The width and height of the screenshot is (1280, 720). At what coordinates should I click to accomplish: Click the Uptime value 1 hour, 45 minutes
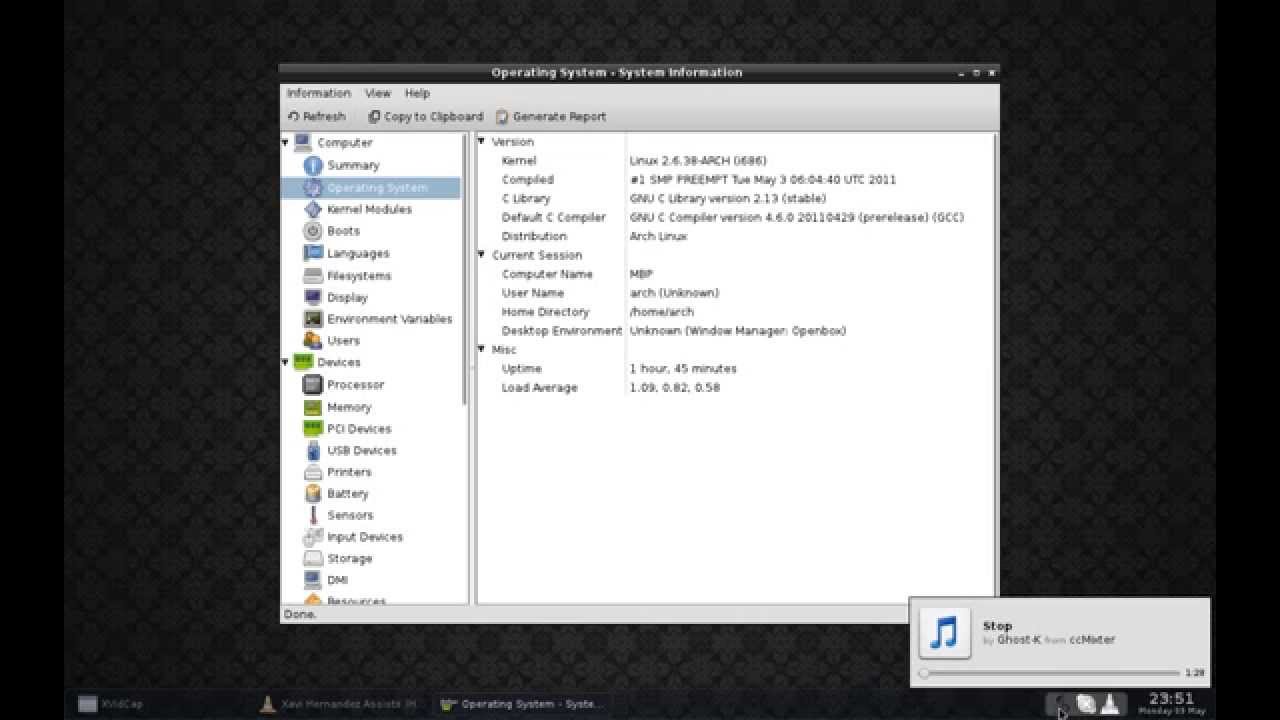point(683,369)
